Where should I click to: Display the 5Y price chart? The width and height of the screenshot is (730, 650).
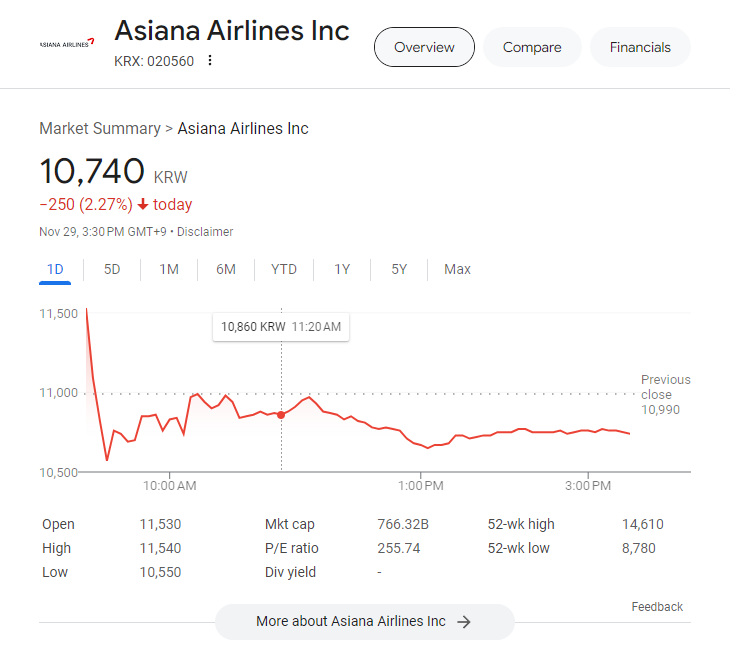[399, 269]
